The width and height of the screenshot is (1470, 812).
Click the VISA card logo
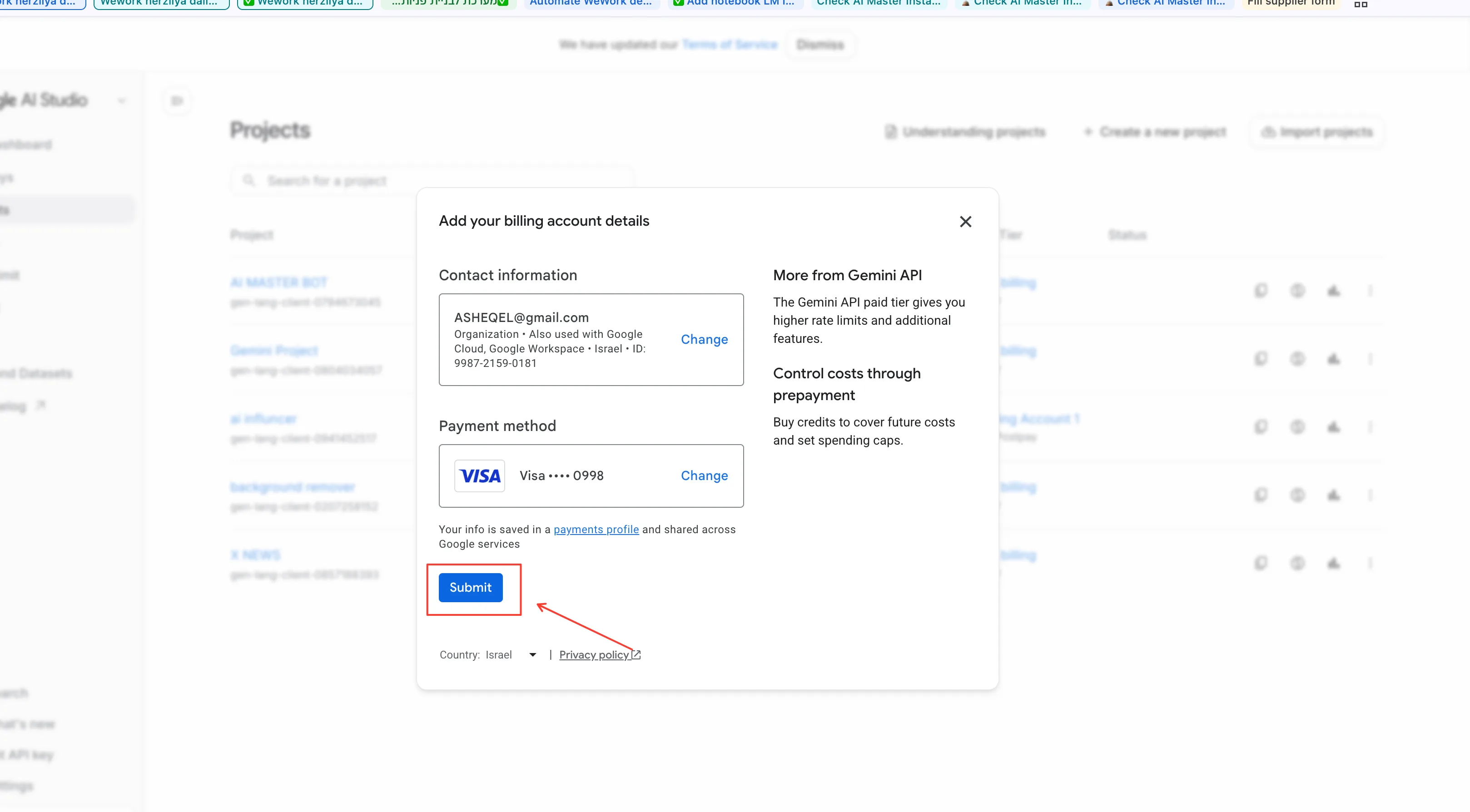pyautogui.click(x=479, y=475)
